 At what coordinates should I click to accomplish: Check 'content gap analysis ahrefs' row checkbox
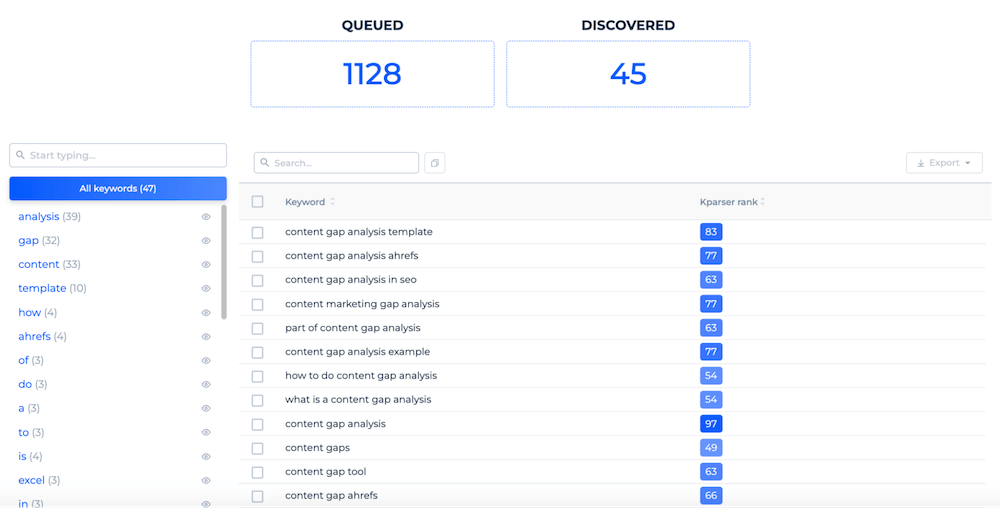[x=258, y=256]
